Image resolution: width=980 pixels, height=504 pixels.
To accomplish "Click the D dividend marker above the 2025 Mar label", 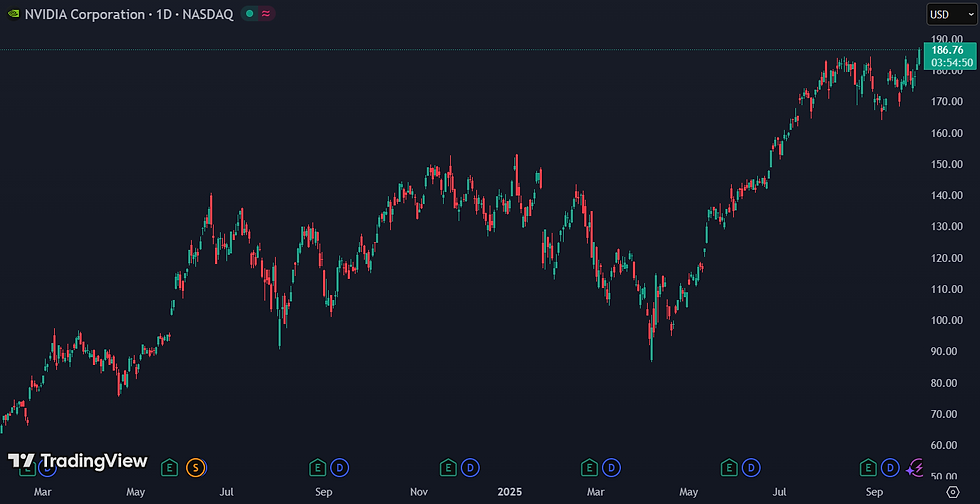I will pos(611,466).
